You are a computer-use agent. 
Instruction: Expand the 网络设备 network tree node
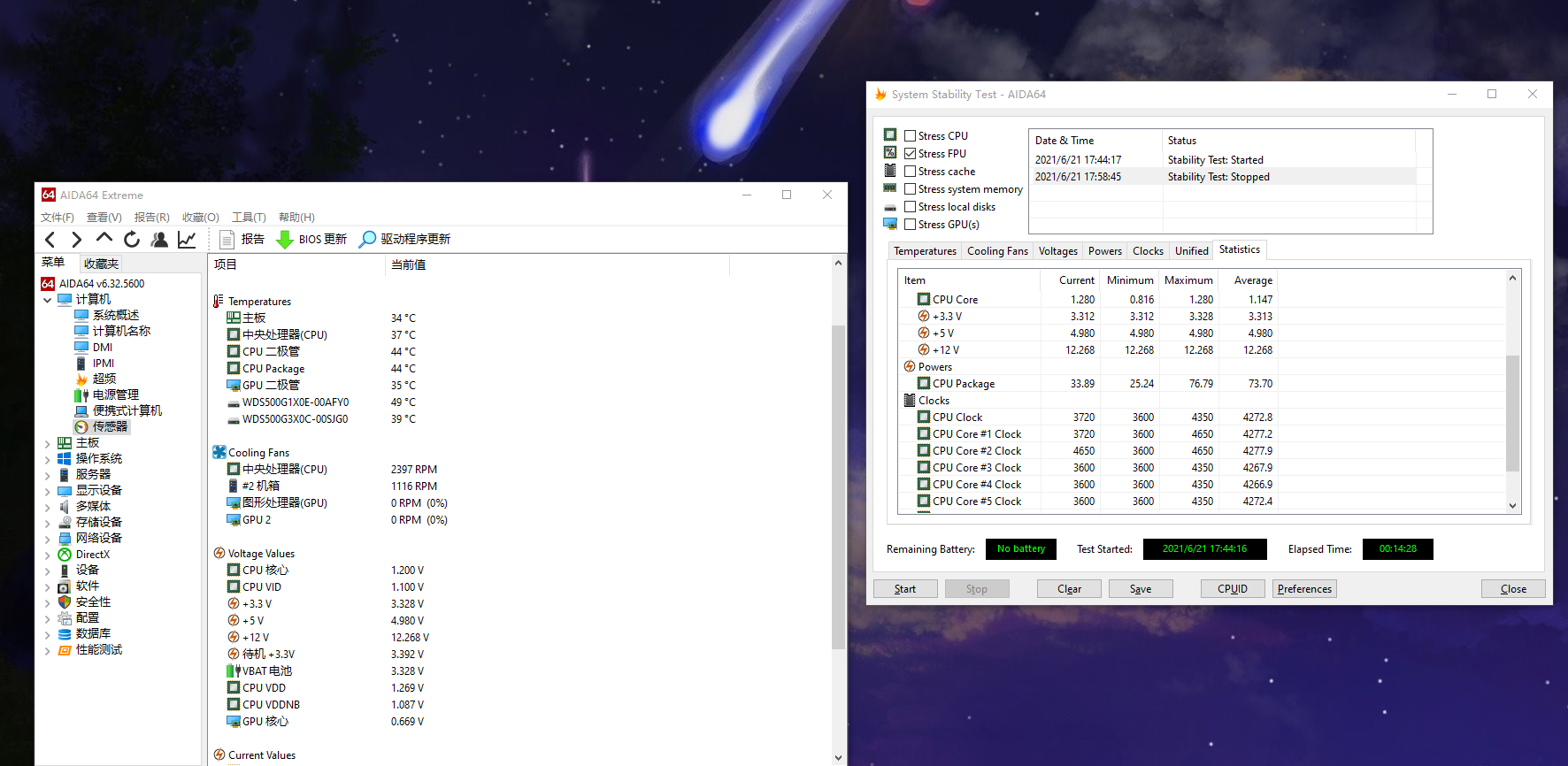click(48, 539)
